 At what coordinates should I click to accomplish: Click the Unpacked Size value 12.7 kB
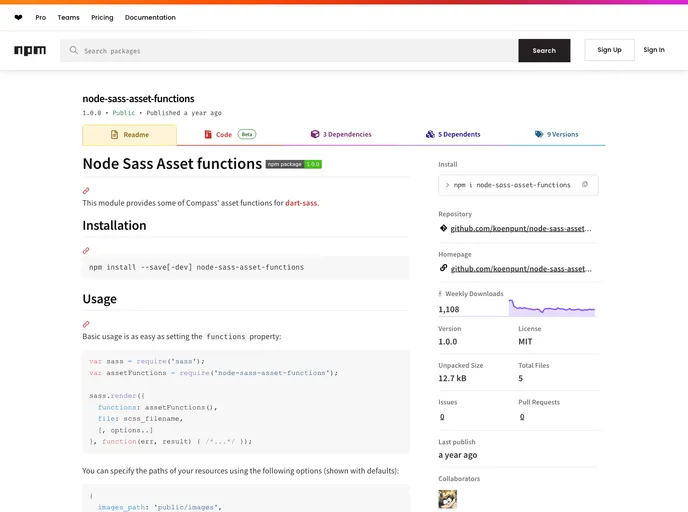(452, 378)
